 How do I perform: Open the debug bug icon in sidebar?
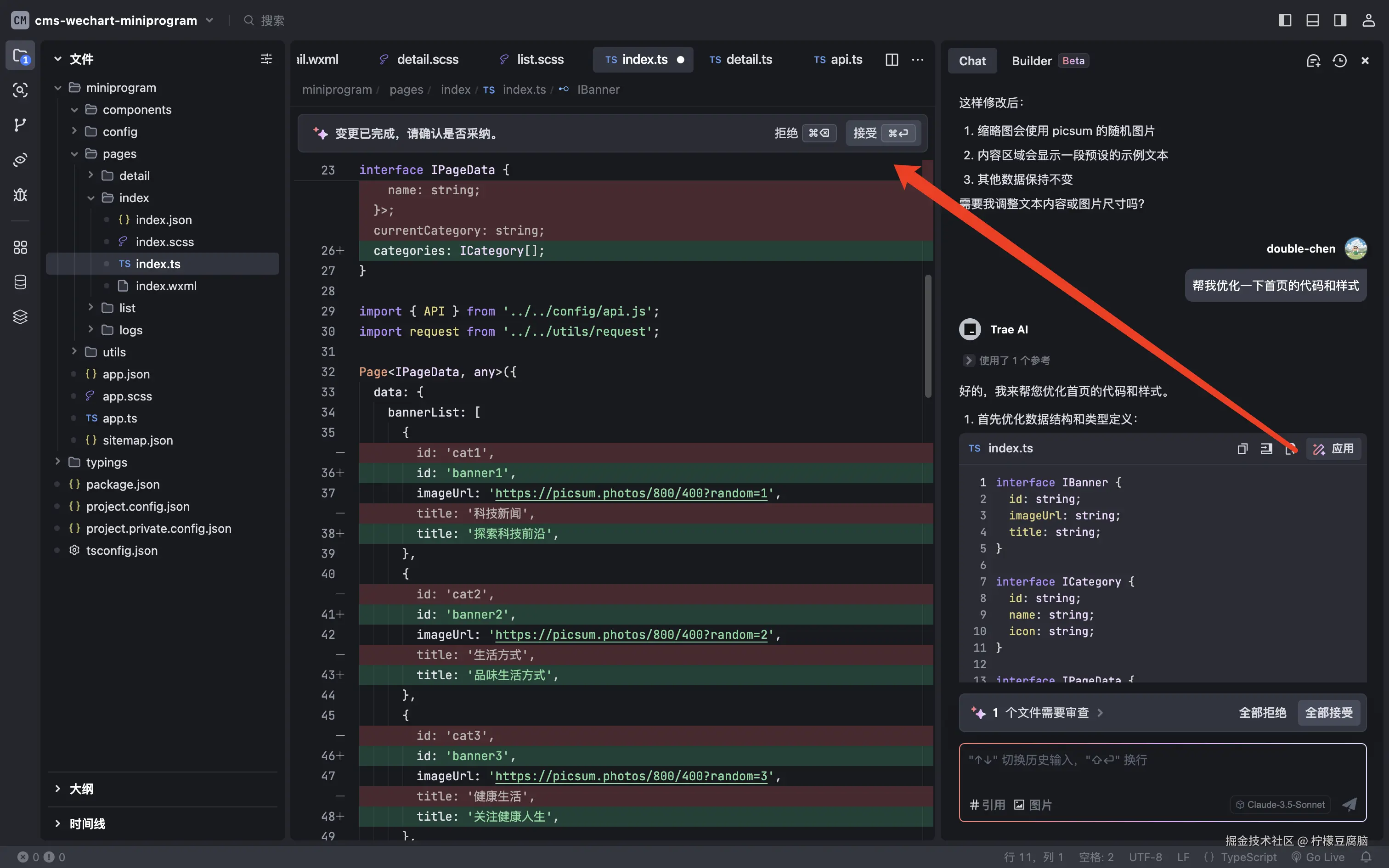(x=20, y=195)
